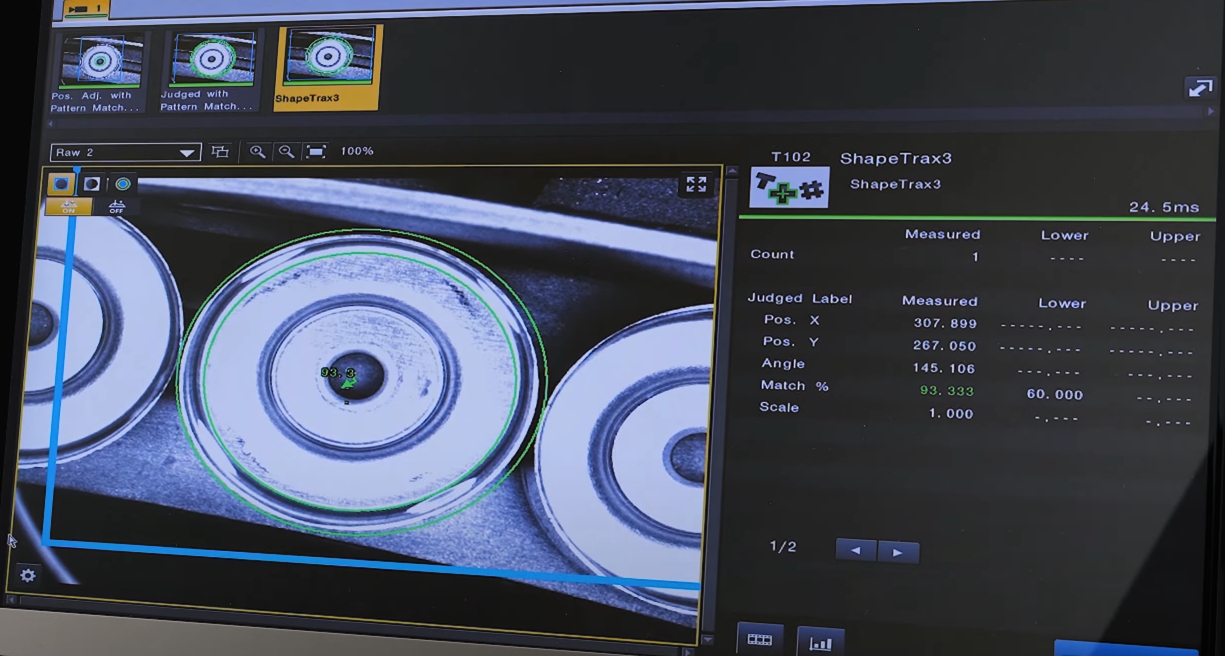This screenshot has width=1225, height=656.
Task: Turn overlay graphics ON
Action: [x=69, y=206]
